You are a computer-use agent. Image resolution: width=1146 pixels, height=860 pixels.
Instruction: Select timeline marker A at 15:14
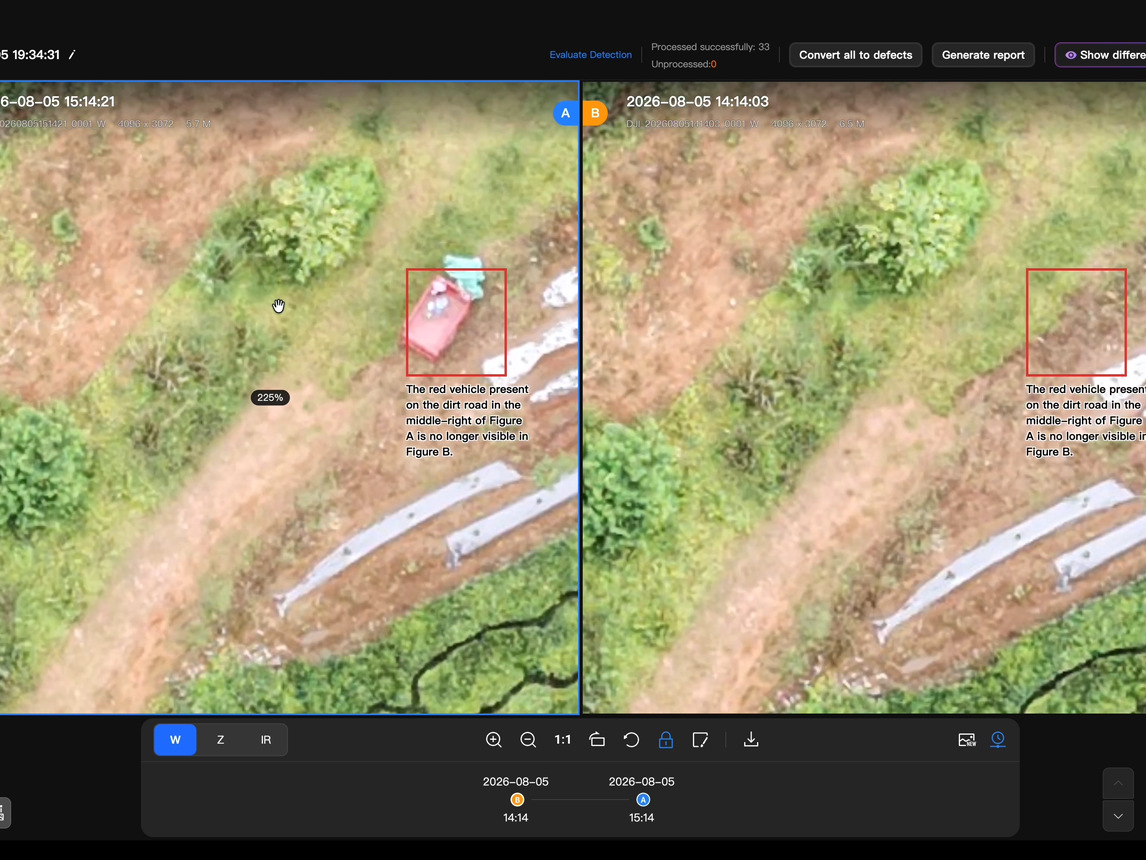pyautogui.click(x=643, y=799)
